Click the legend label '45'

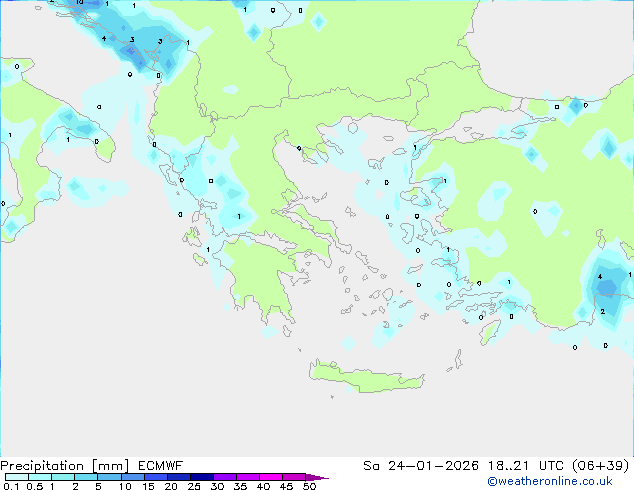286,486
